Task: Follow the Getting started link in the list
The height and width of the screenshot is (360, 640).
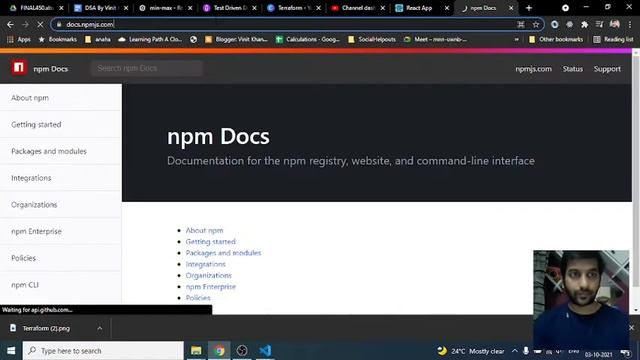Action: pyautogui.click(x=211, y=242)
